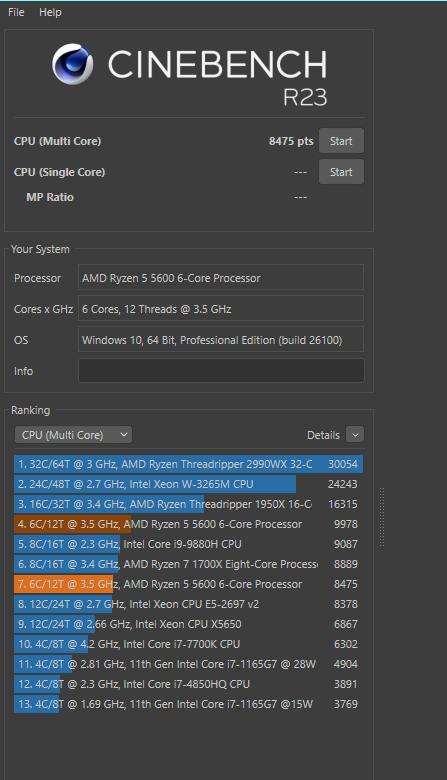The width and height of the screenshot is (447, 780).
Task: Select ranking row 6 Ryzen 7 1700X
Action: pyautogui.click(x=188, y=564)
